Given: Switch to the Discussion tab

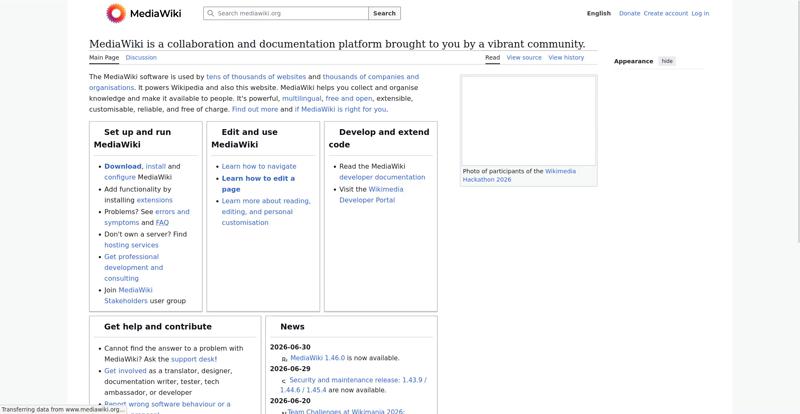Looking at the screenshot, I should click(x=141, y=58).
